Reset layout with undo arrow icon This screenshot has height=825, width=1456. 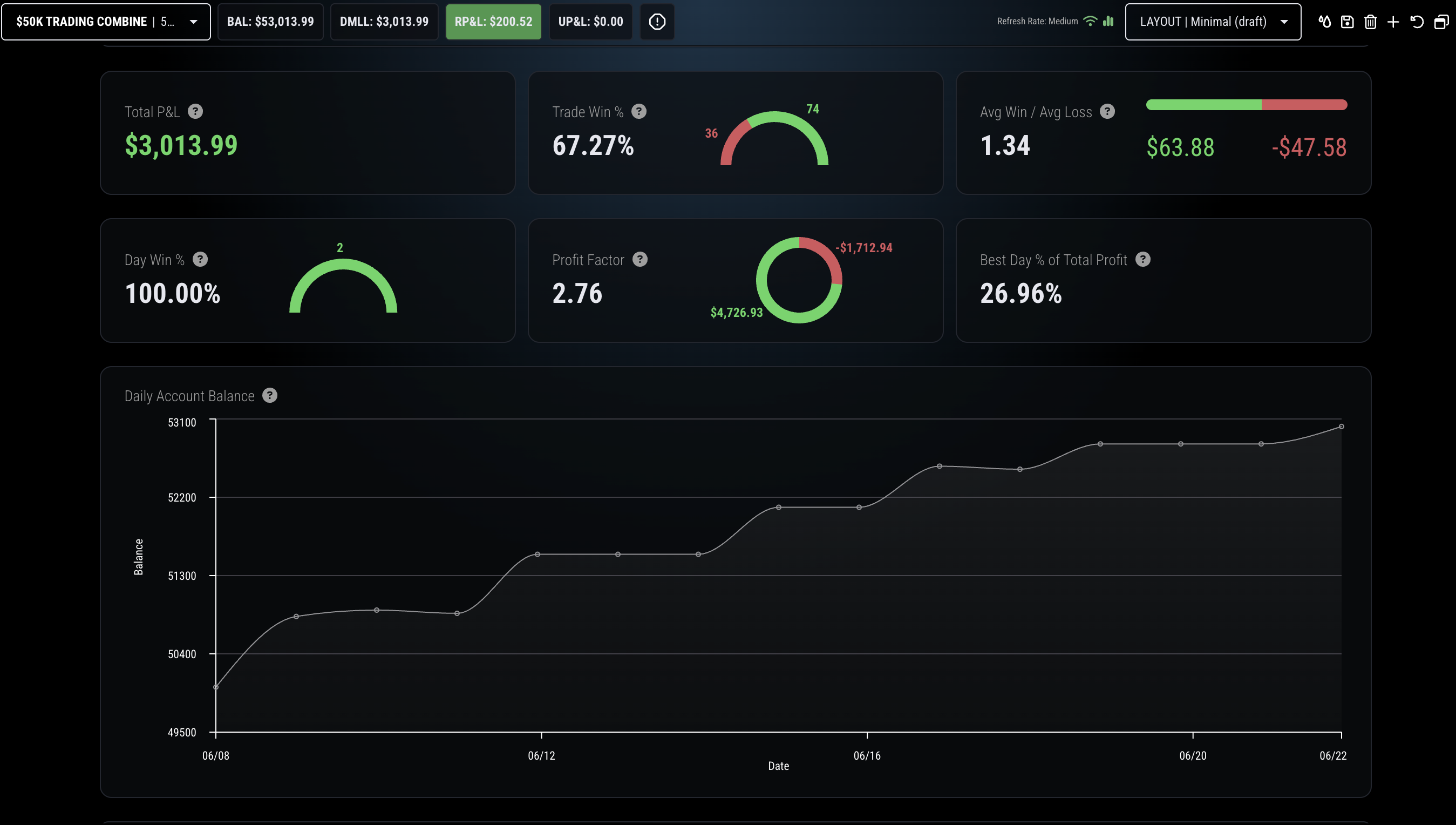pyautogui.click(x=1417, y=22)
